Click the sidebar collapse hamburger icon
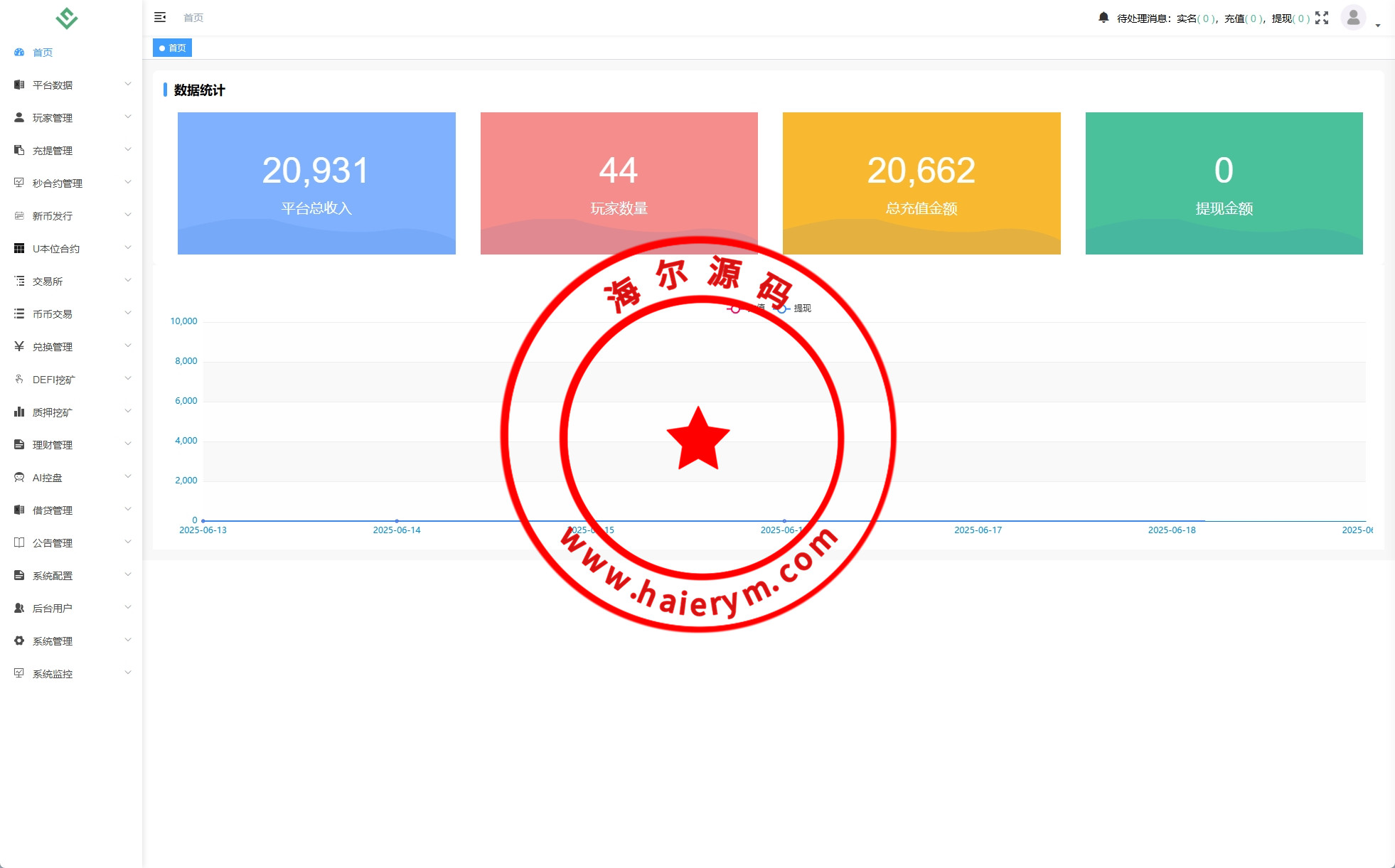Screen dimensions: 1395x868 pyautogui.click(x=160, y=17)
